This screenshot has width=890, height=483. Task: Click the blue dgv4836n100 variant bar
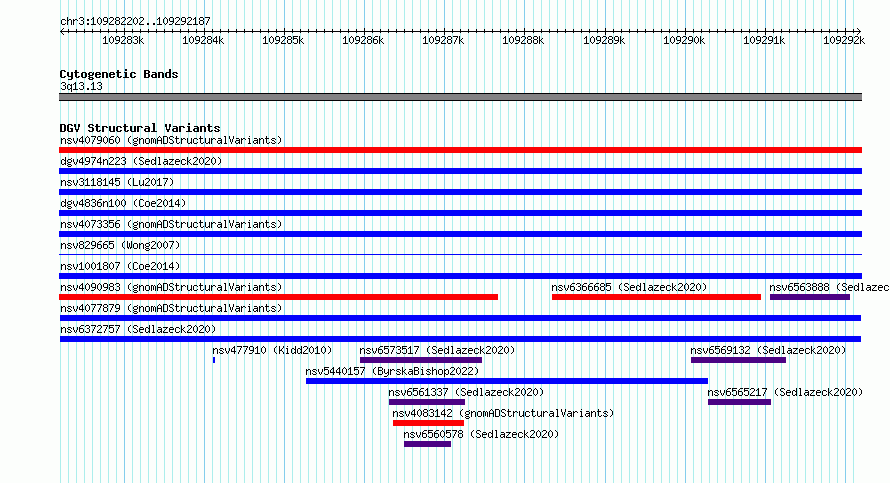pos(460,213)
